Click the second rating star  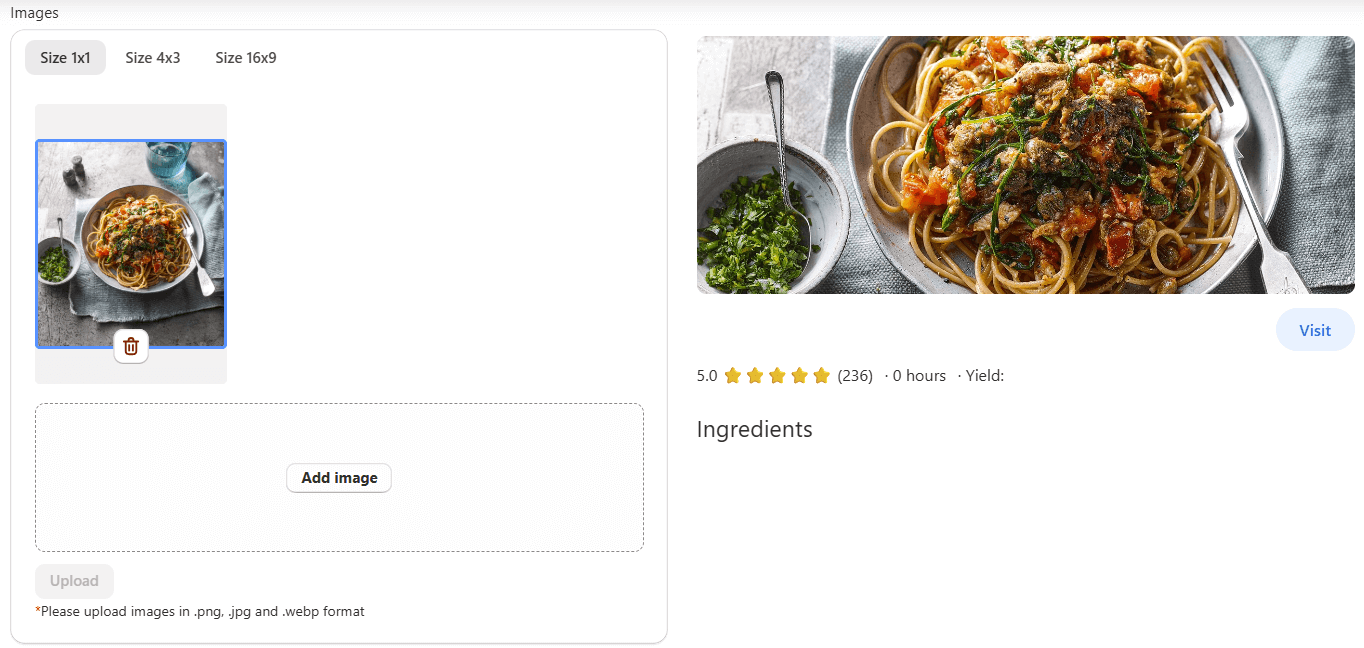point(755,375)
